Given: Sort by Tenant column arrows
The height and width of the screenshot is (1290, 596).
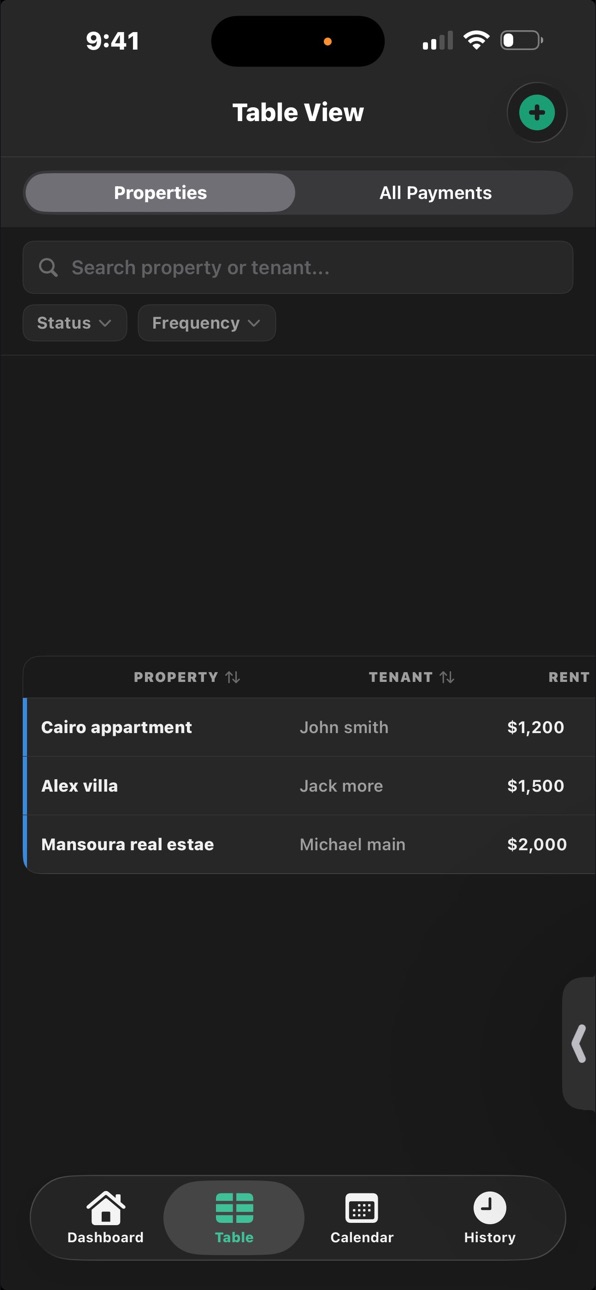Looking at the screenshot, I should click(447, 677).
